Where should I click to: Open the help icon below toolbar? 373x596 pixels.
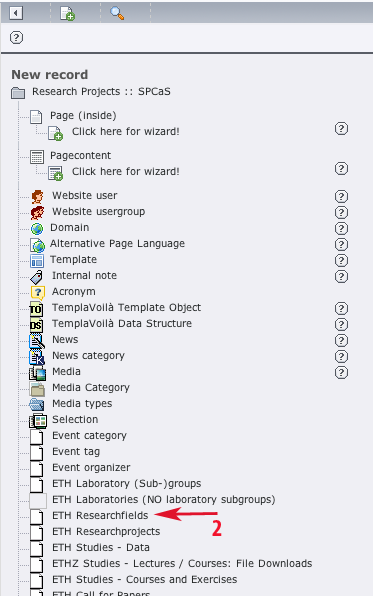pos(16,38)
